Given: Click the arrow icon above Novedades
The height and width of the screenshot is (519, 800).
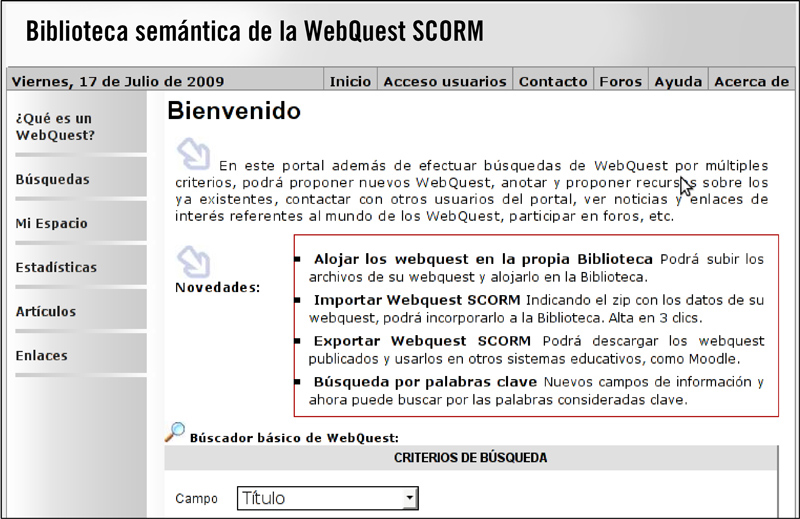Looking at the screenshot, I should point(193,262).
